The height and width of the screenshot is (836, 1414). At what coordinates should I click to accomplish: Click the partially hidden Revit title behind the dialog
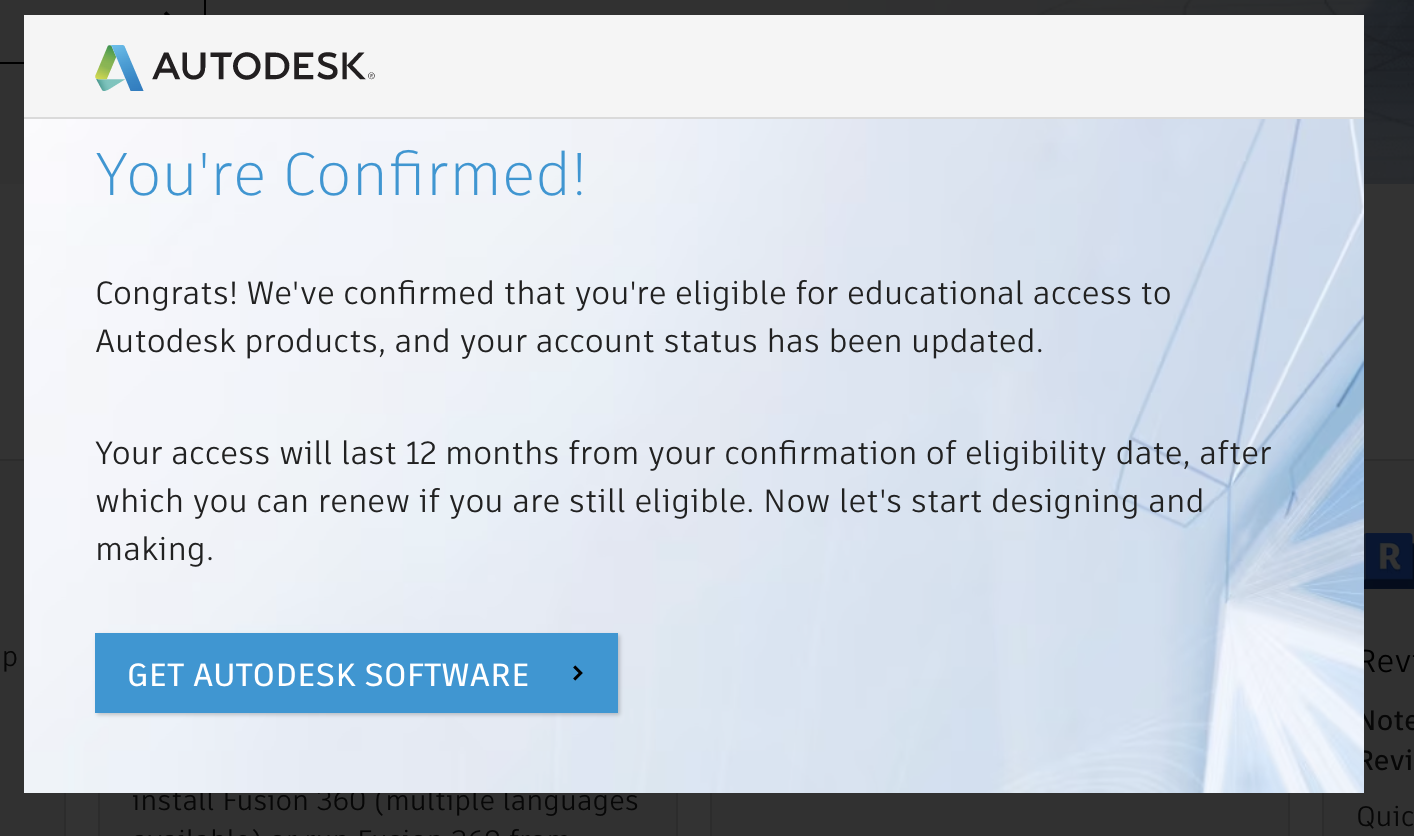click(1388, 661)
